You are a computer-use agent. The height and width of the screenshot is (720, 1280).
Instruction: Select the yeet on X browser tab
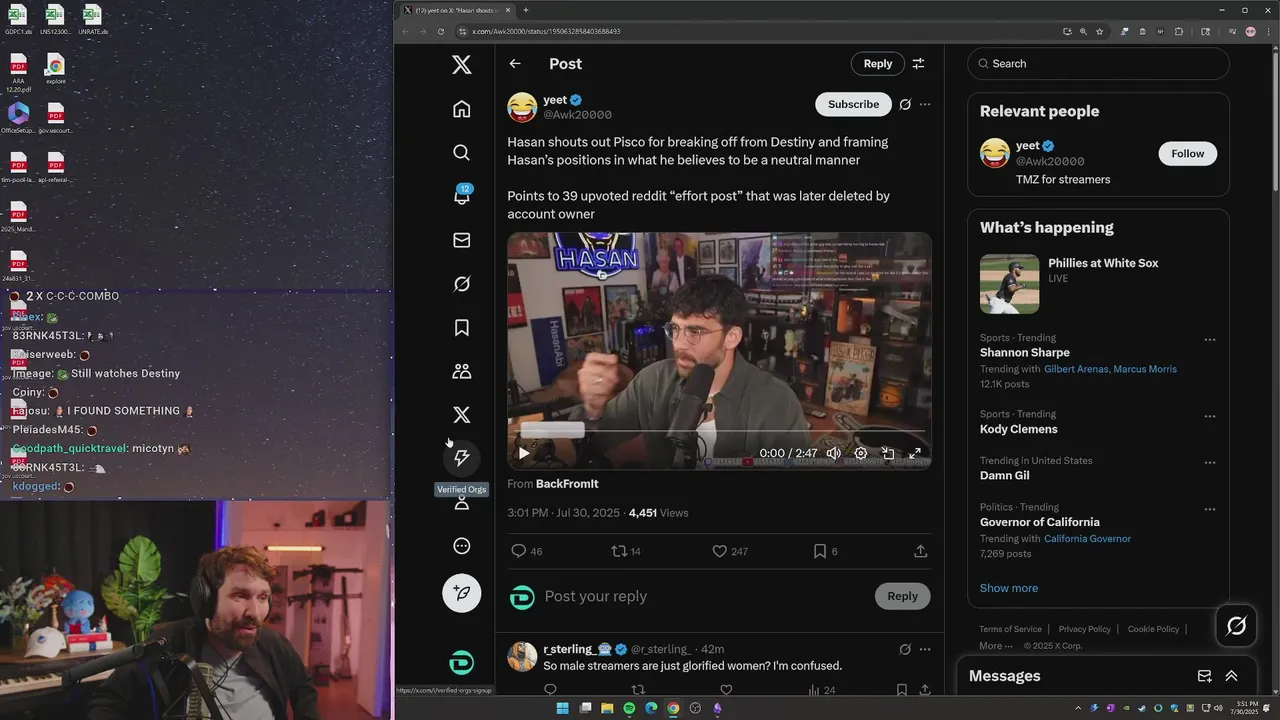tap(457, 10)
